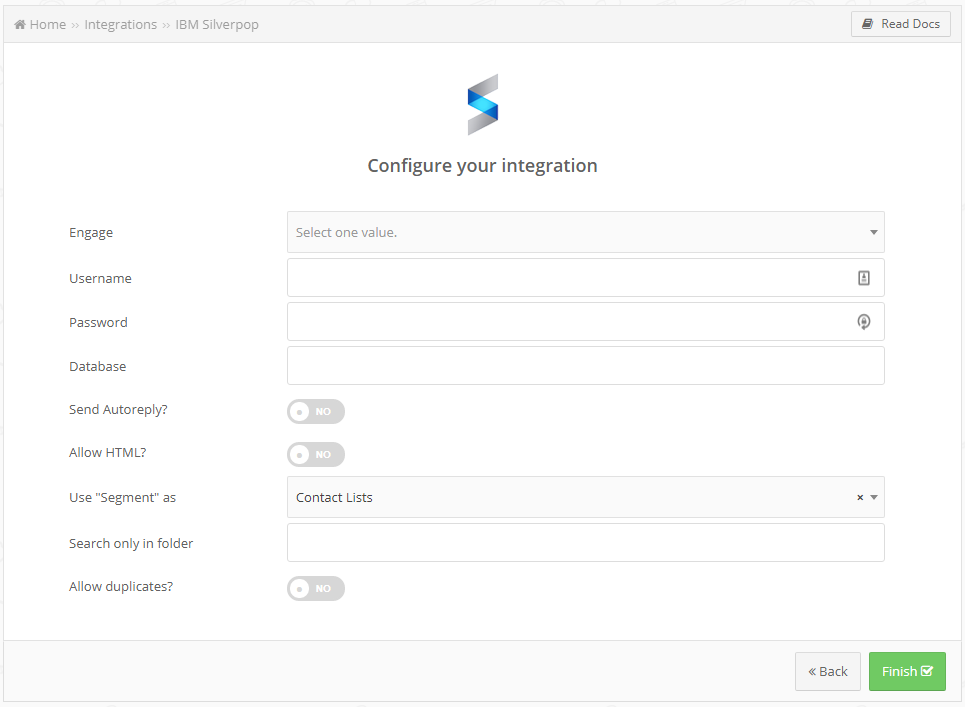The image size is (965, 707).
Task: Click into the Database input field
Action: click(x=585, y=366)
